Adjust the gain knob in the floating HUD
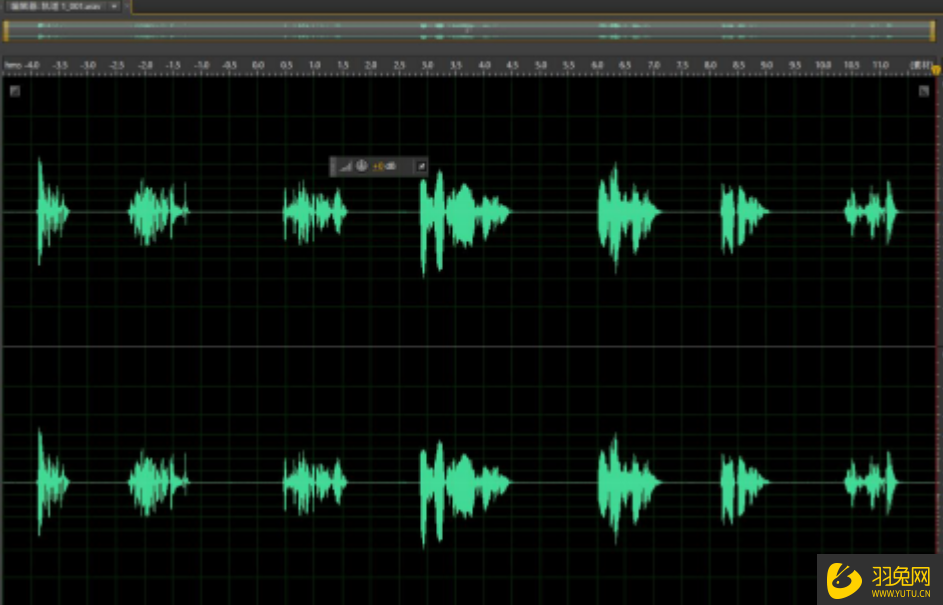 pyautogui.click(x=361, y=166)
